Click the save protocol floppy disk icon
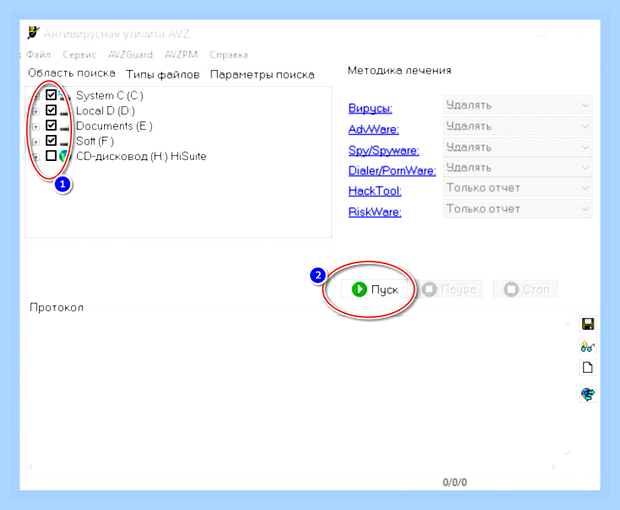Viewport: 620px width, 510px height. coord(588,324)
